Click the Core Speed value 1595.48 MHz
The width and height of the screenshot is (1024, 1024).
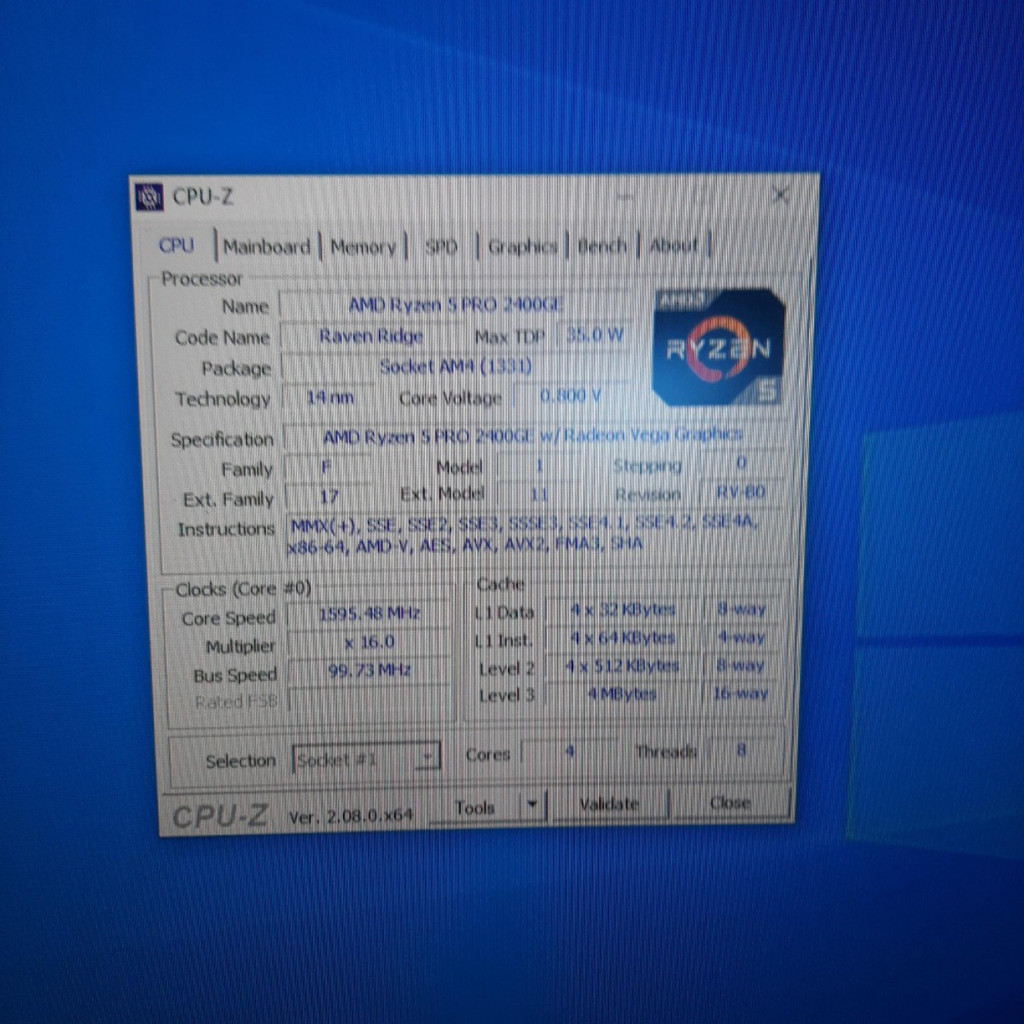pyautogui.click(x=369, y=613)
